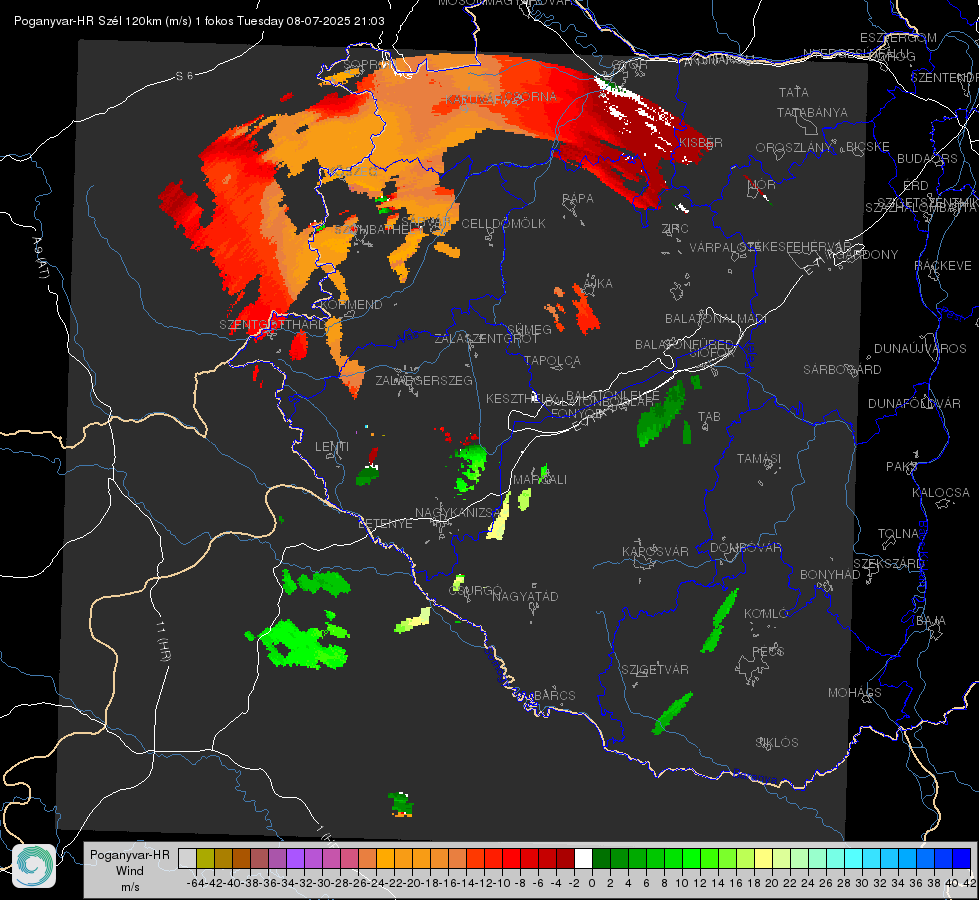The width and height of the screenshot is (979, 900).
Task: Click the NAGYKANIZSA label
Action: pyautogui.click(x=458, y=513)
